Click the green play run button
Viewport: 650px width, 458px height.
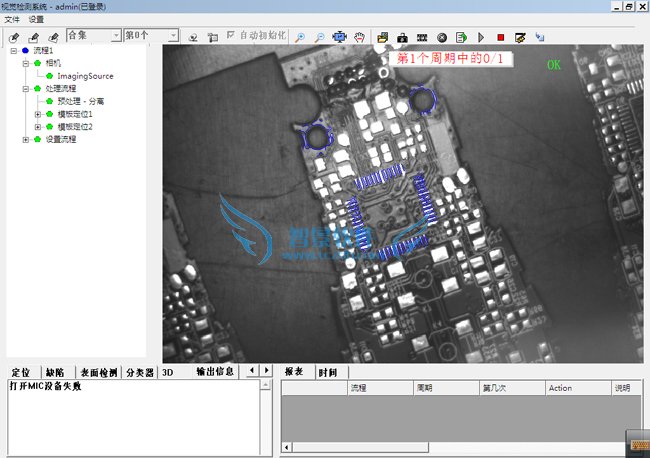pos(480,37)
